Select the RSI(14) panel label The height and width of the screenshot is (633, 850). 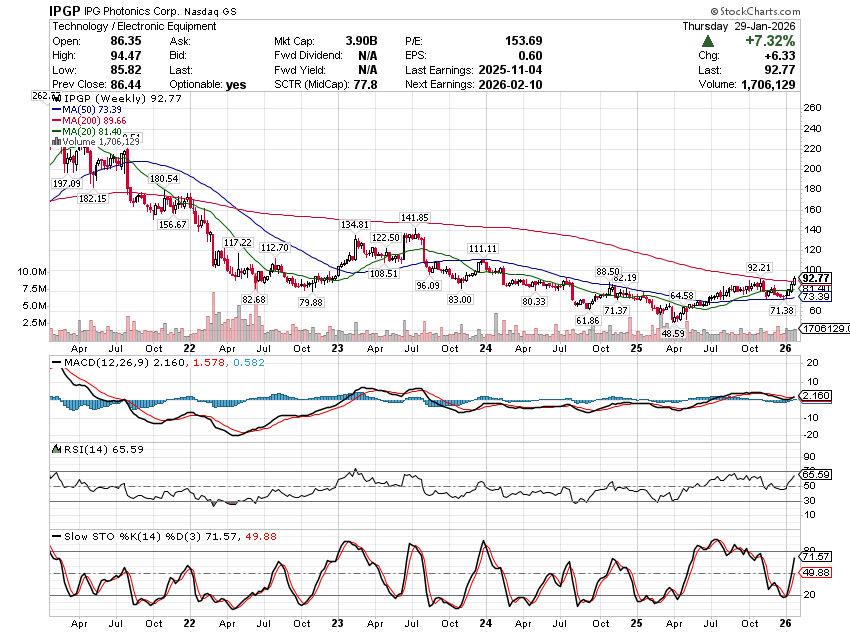(75, 449)
